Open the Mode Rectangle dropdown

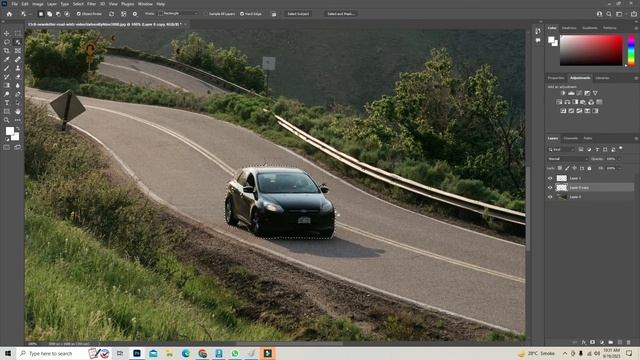(x=178, y=13)
